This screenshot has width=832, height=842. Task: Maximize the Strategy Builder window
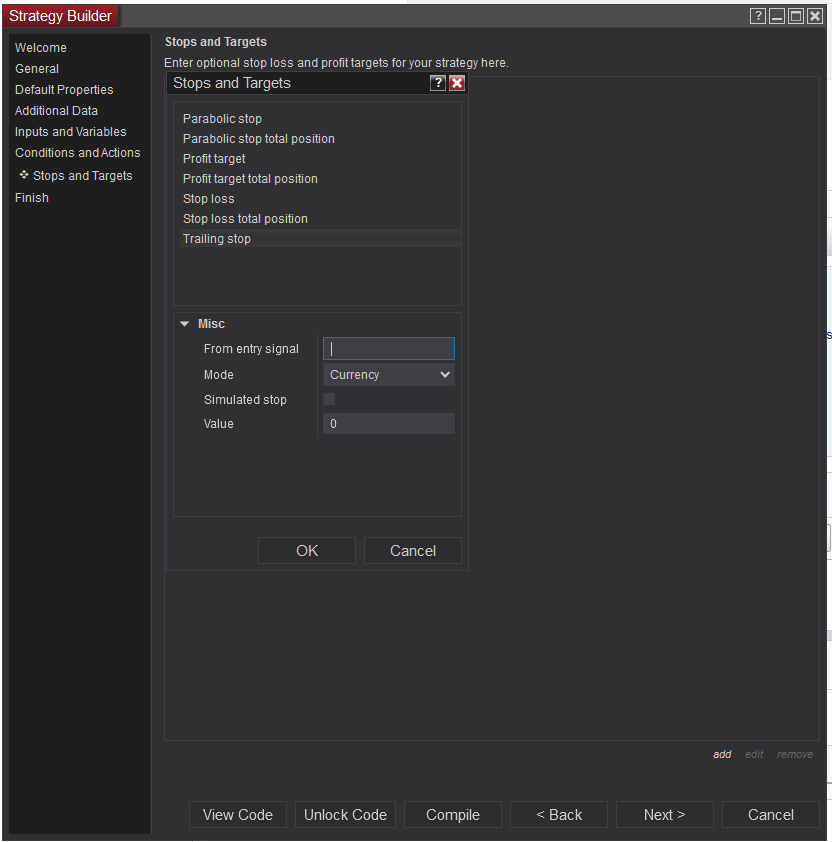[796, 16]
